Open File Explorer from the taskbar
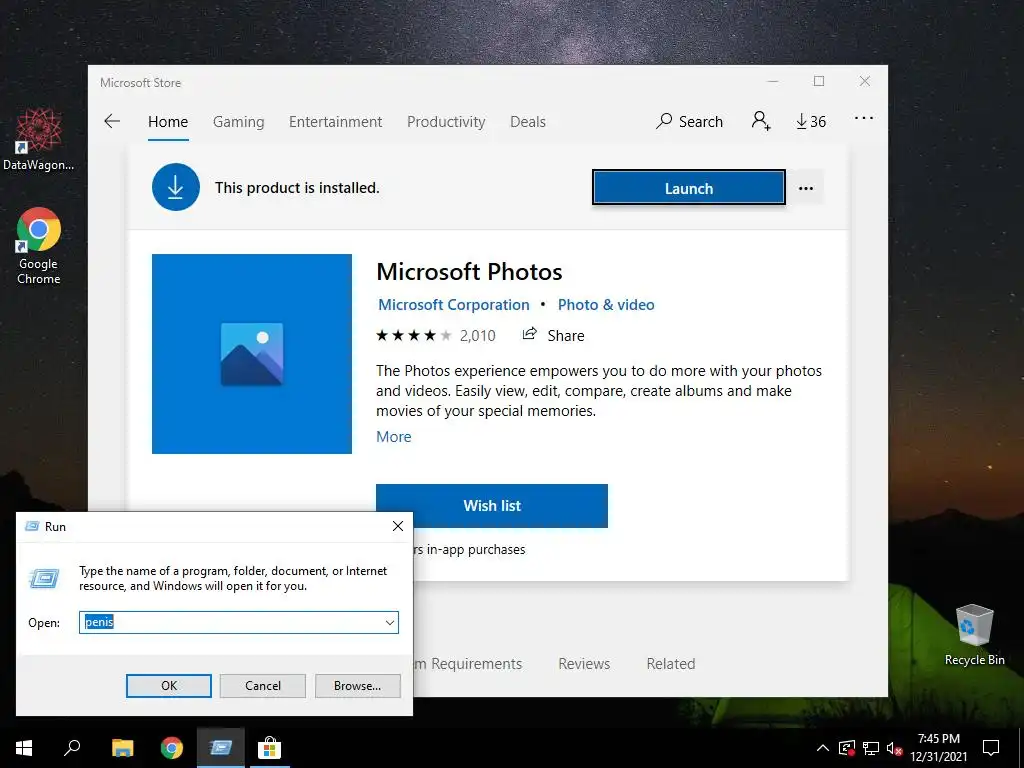Image resolution: width=1024 pixels, height=768 pixels. click(122, 748)
